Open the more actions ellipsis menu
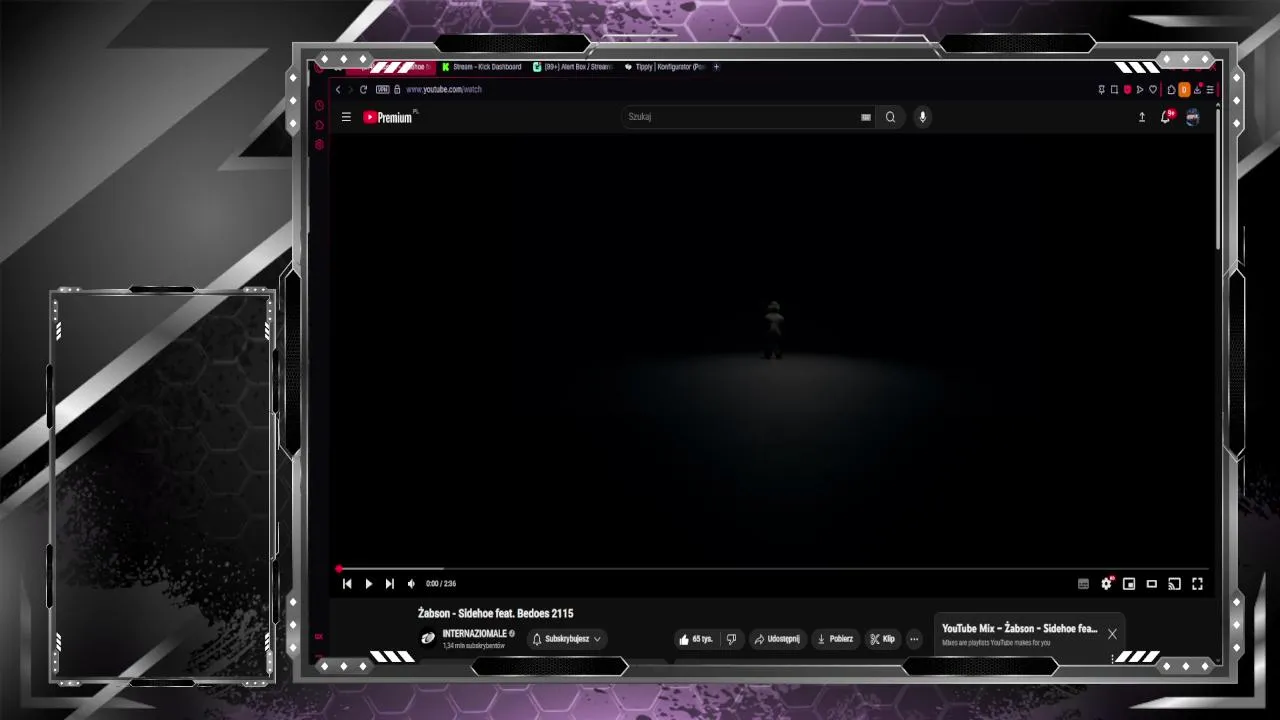The width and height of the screenshot is (1280, 720). 914,639
